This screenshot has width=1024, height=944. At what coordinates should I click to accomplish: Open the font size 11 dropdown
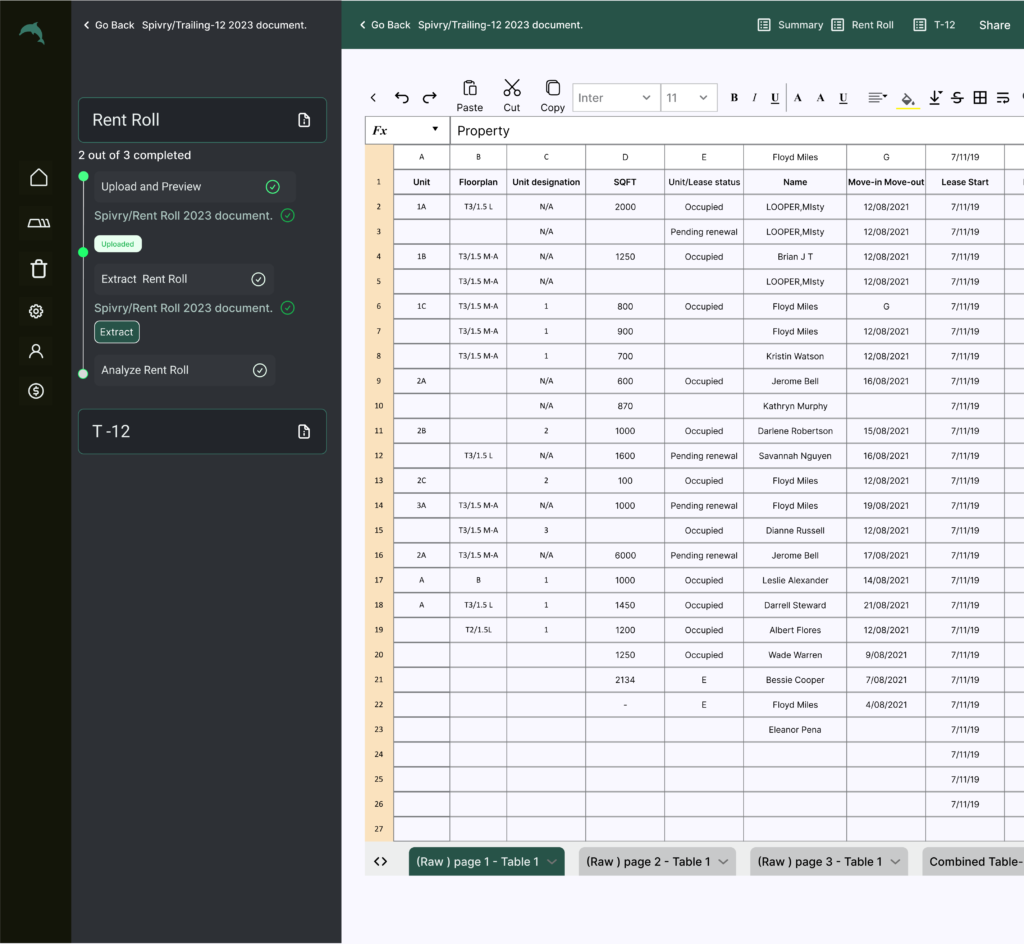(689, 98)
